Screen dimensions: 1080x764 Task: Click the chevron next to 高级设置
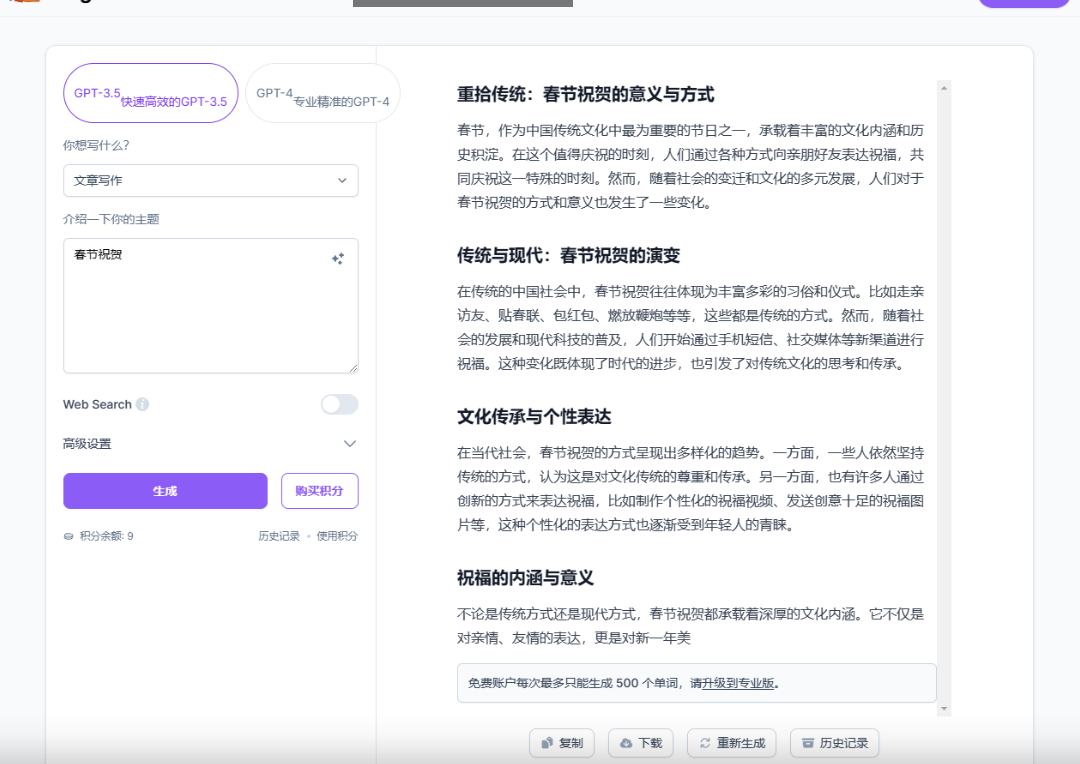[x=350, y=443]
